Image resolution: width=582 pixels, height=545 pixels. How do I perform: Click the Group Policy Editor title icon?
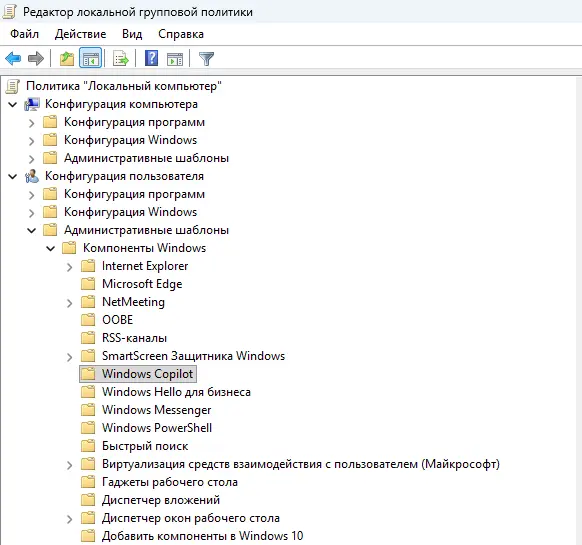pos(9,12)
